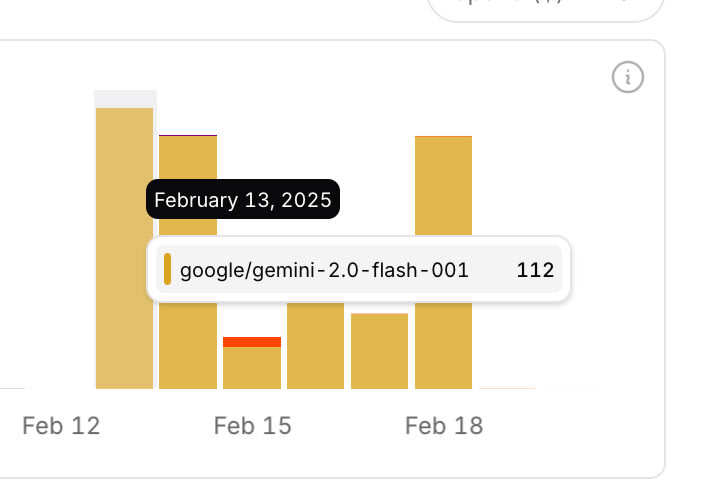Image resolution: width=712 pixels, height=484 pixels.
Task: Click the thin dark line atop the Feb 14 bar
Action: click(x=188, y=135)
